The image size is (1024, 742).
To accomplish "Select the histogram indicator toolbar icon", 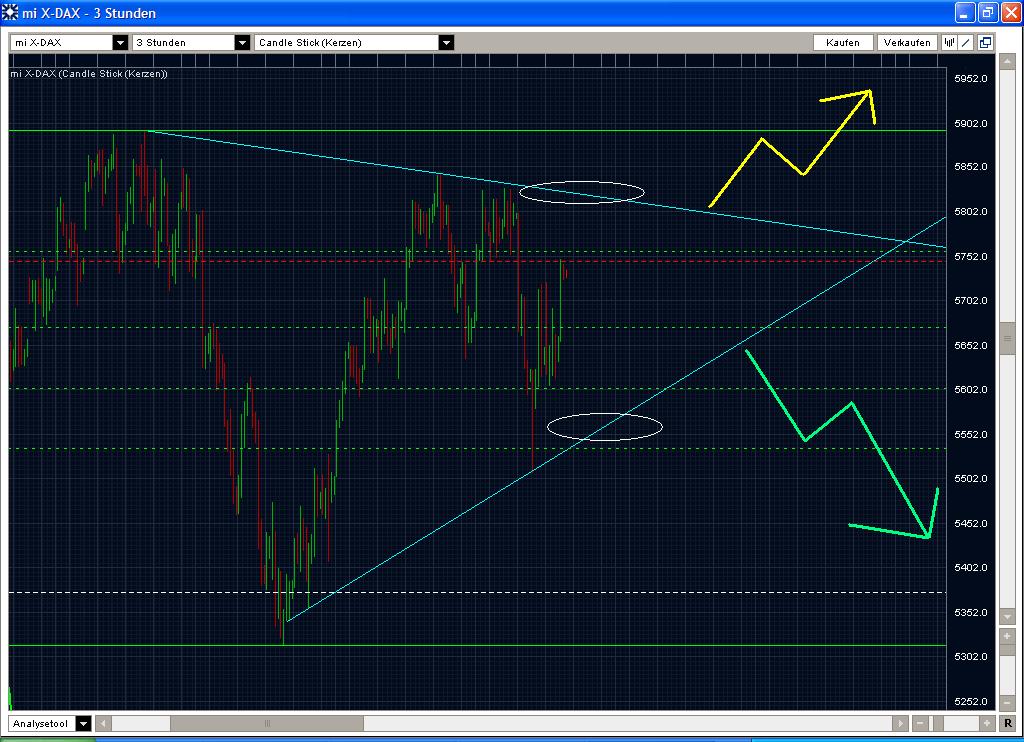I will (x=950, y=42).
